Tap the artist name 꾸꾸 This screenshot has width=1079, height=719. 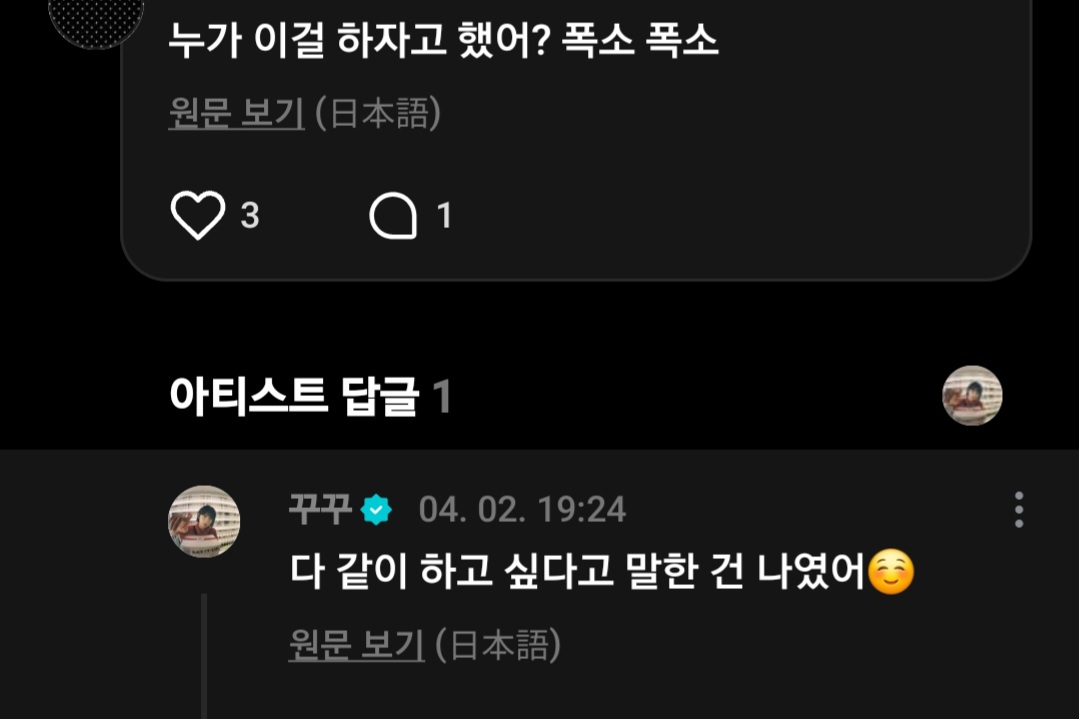pos(320,510)
